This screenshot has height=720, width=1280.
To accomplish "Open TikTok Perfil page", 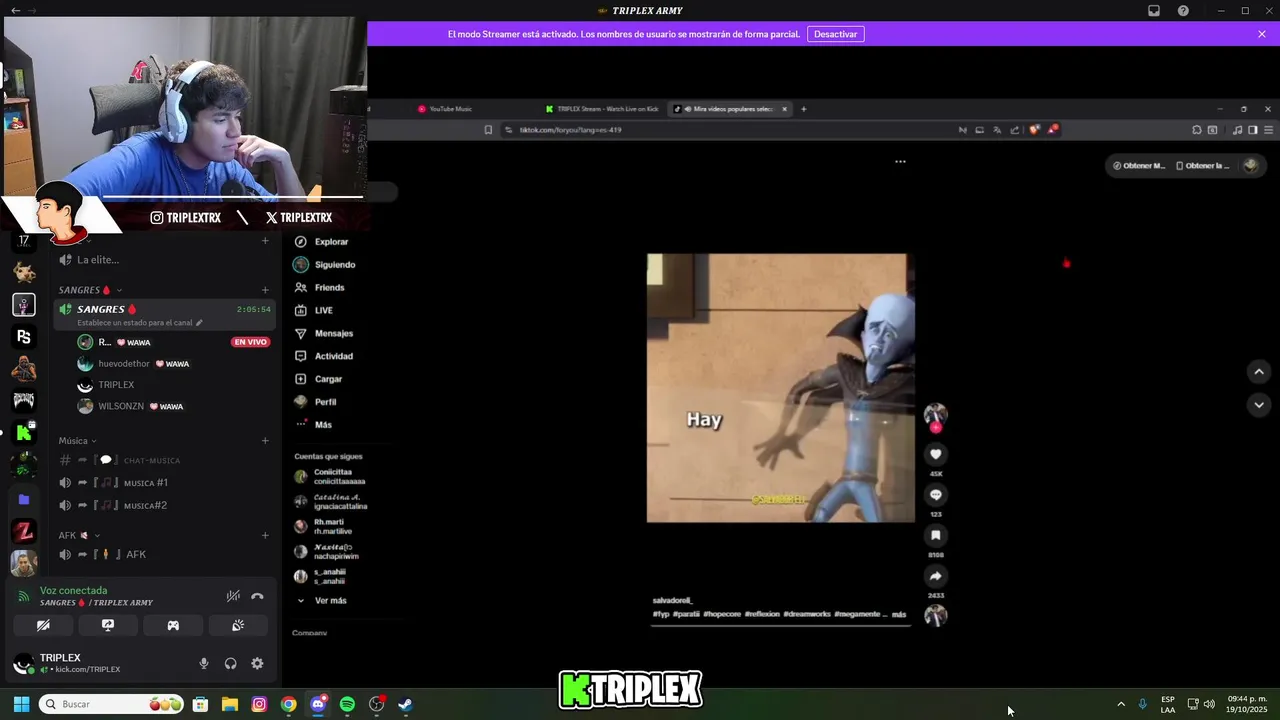I will 315,402.
